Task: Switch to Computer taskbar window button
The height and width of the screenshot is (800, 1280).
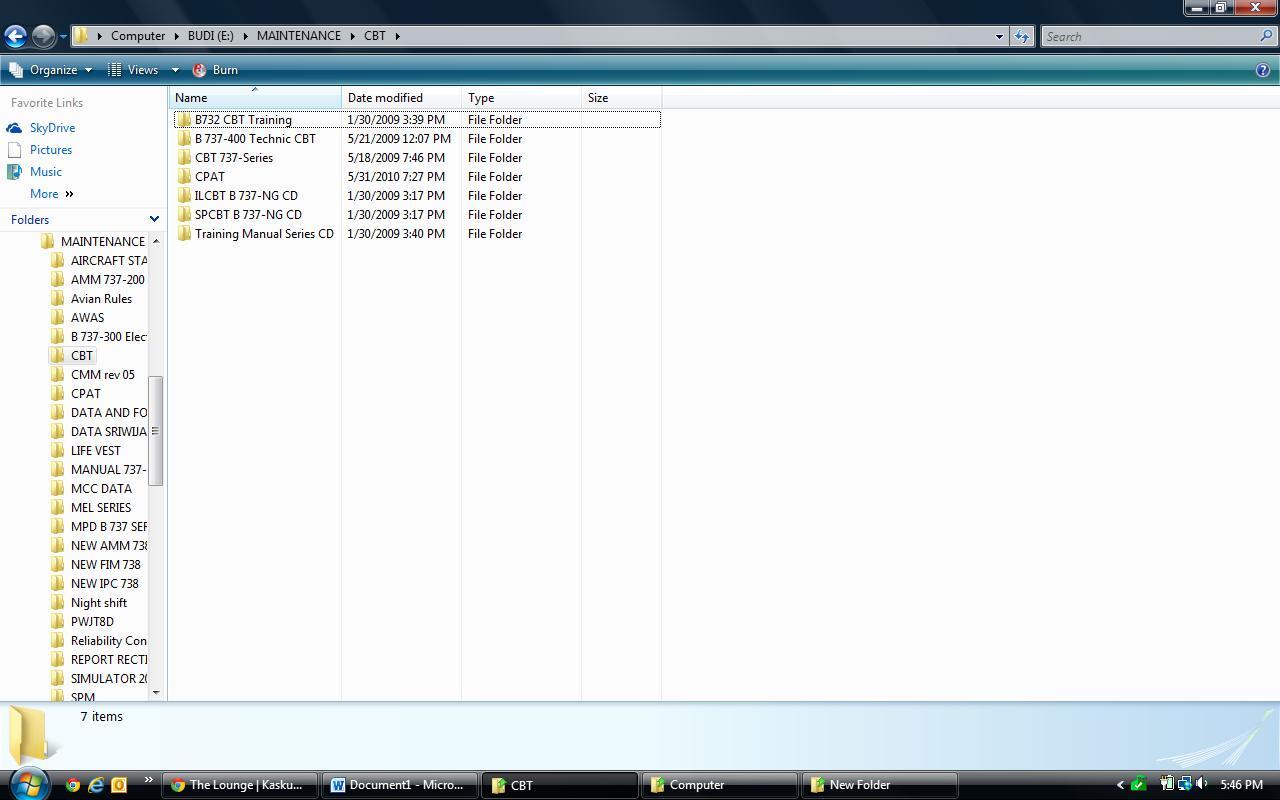Action: 720,785
